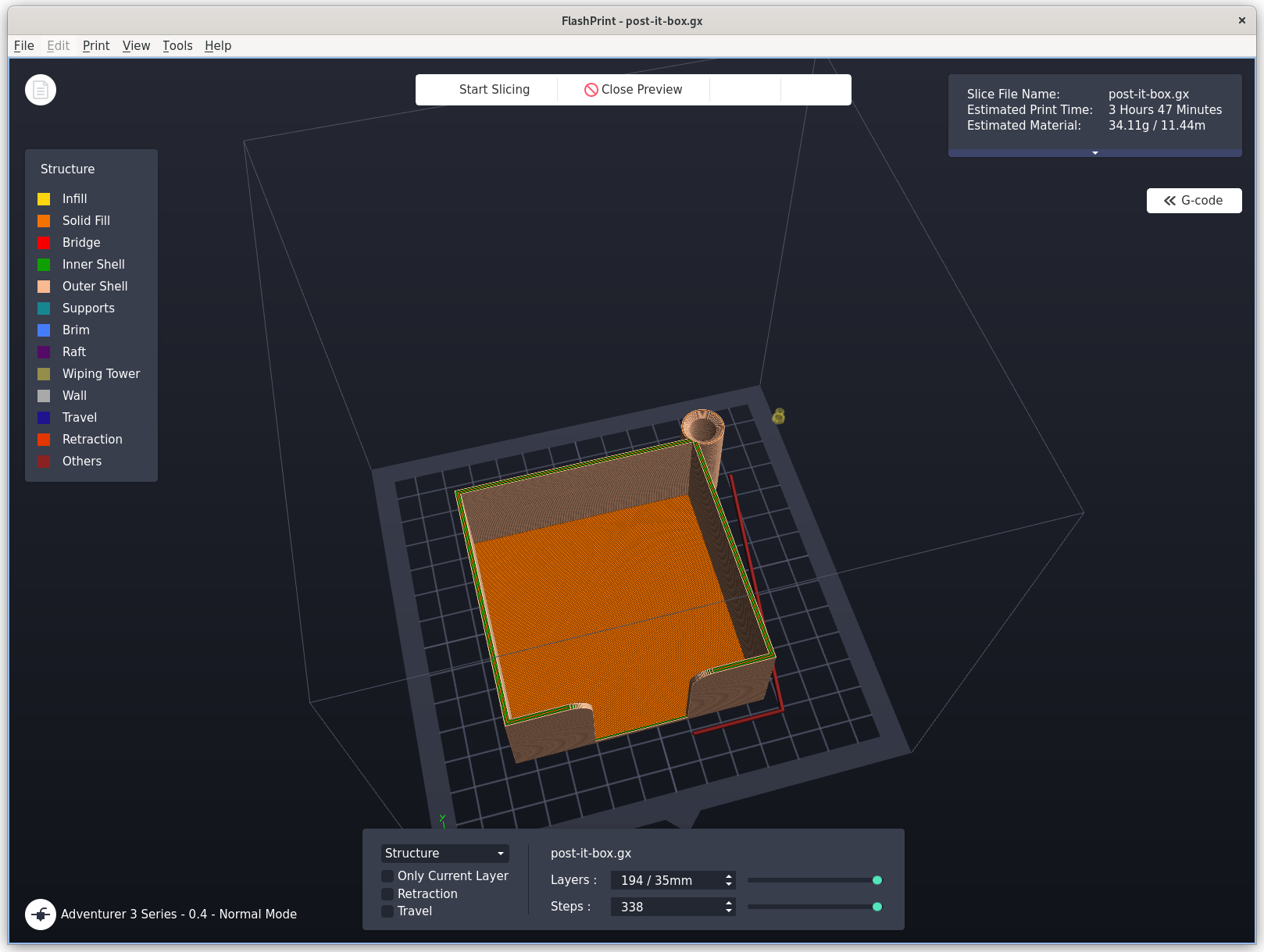The image size is (1264, 952).
Task: Open the Tools menu
Action: (x=177, y=45)
